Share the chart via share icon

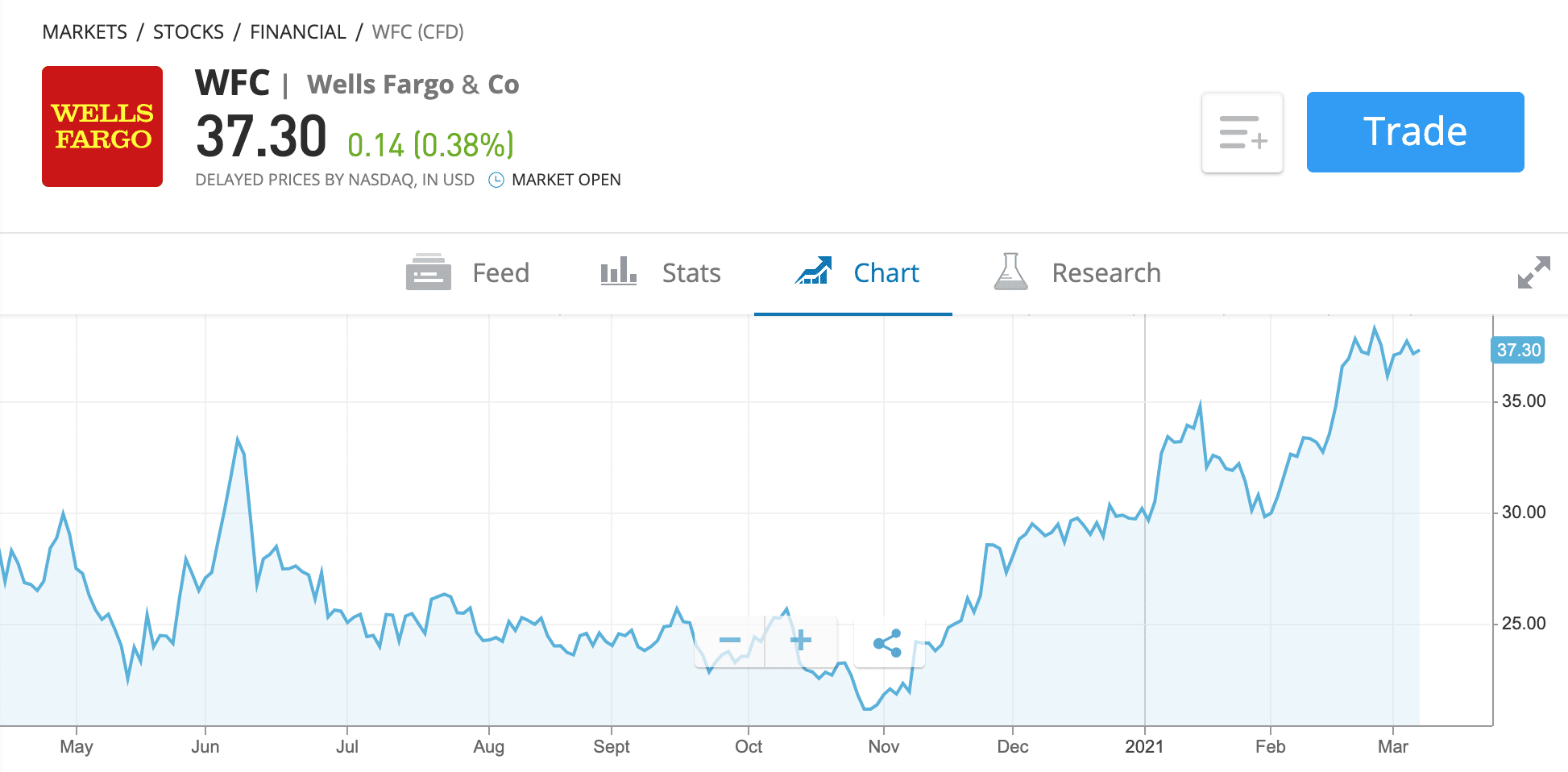pos(888,642)
